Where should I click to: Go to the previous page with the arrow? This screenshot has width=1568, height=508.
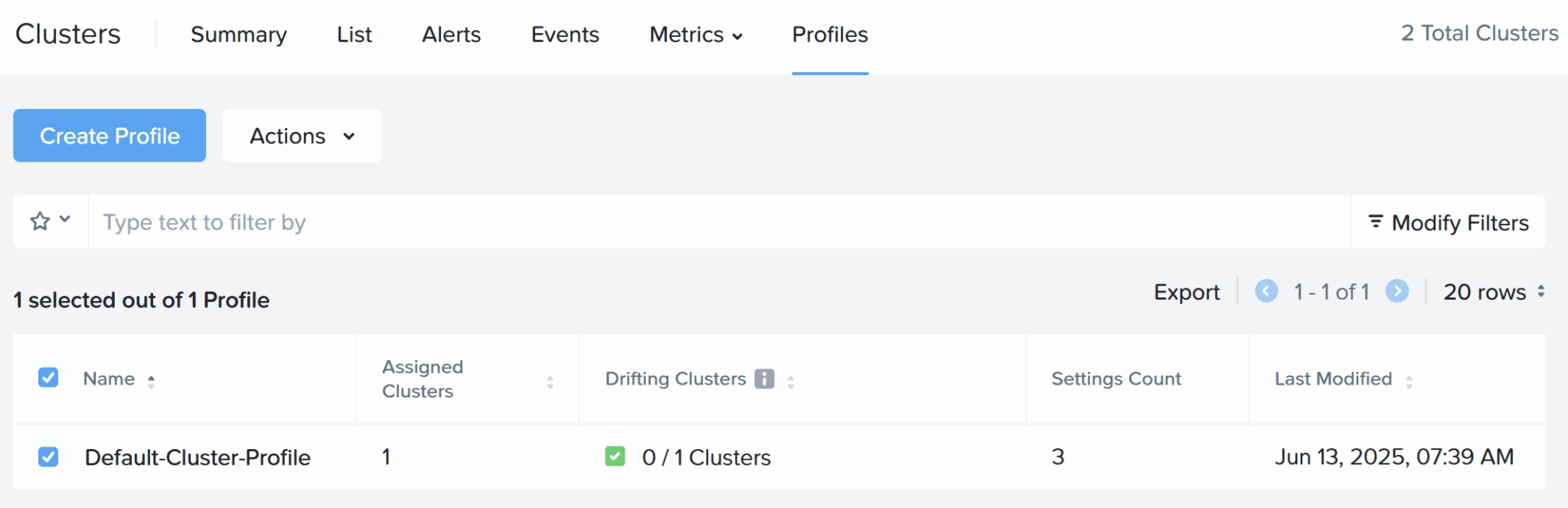[x=1267, y=291]
